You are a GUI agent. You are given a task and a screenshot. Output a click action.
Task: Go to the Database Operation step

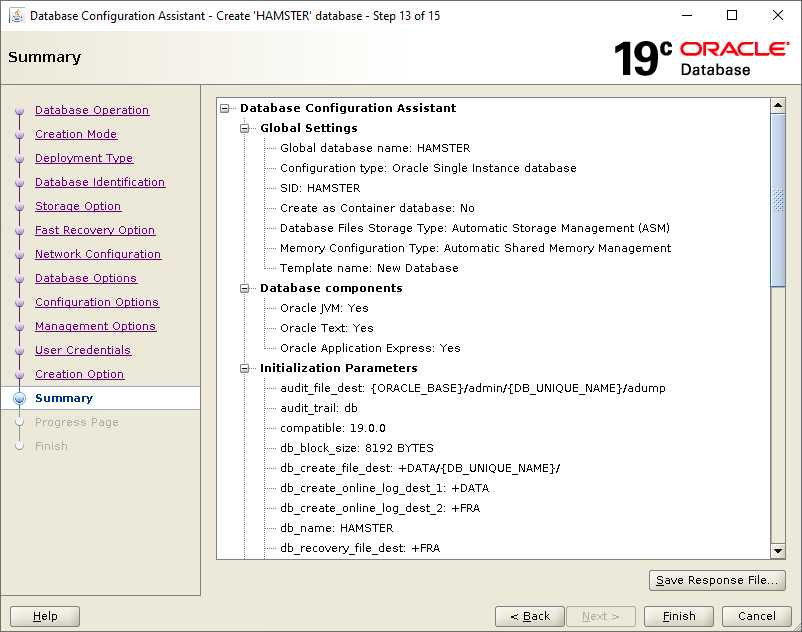[92, 110]
